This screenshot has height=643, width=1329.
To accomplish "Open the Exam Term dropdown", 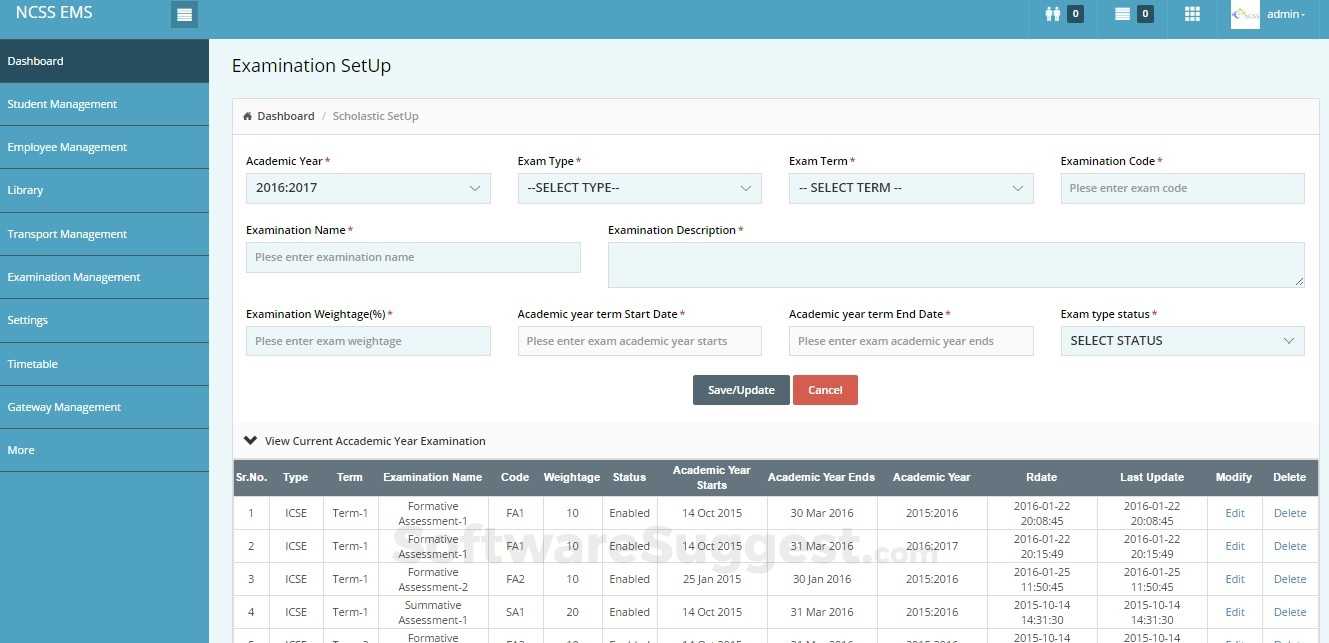I will pos(911,188).
